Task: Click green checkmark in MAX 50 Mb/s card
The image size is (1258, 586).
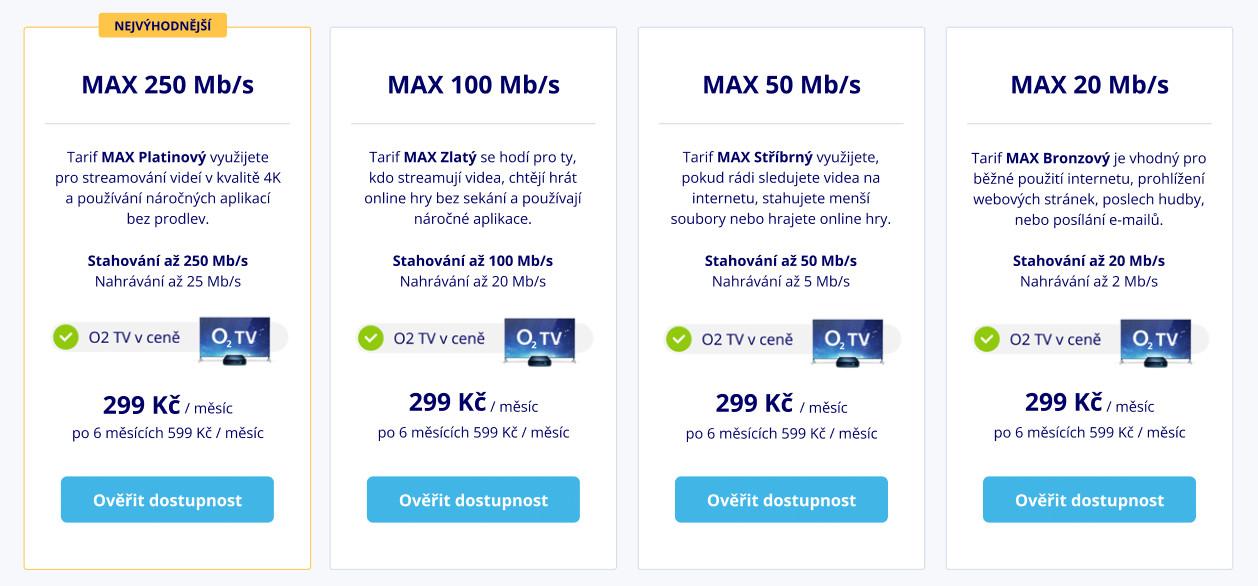Action: (x=679, y=339)
